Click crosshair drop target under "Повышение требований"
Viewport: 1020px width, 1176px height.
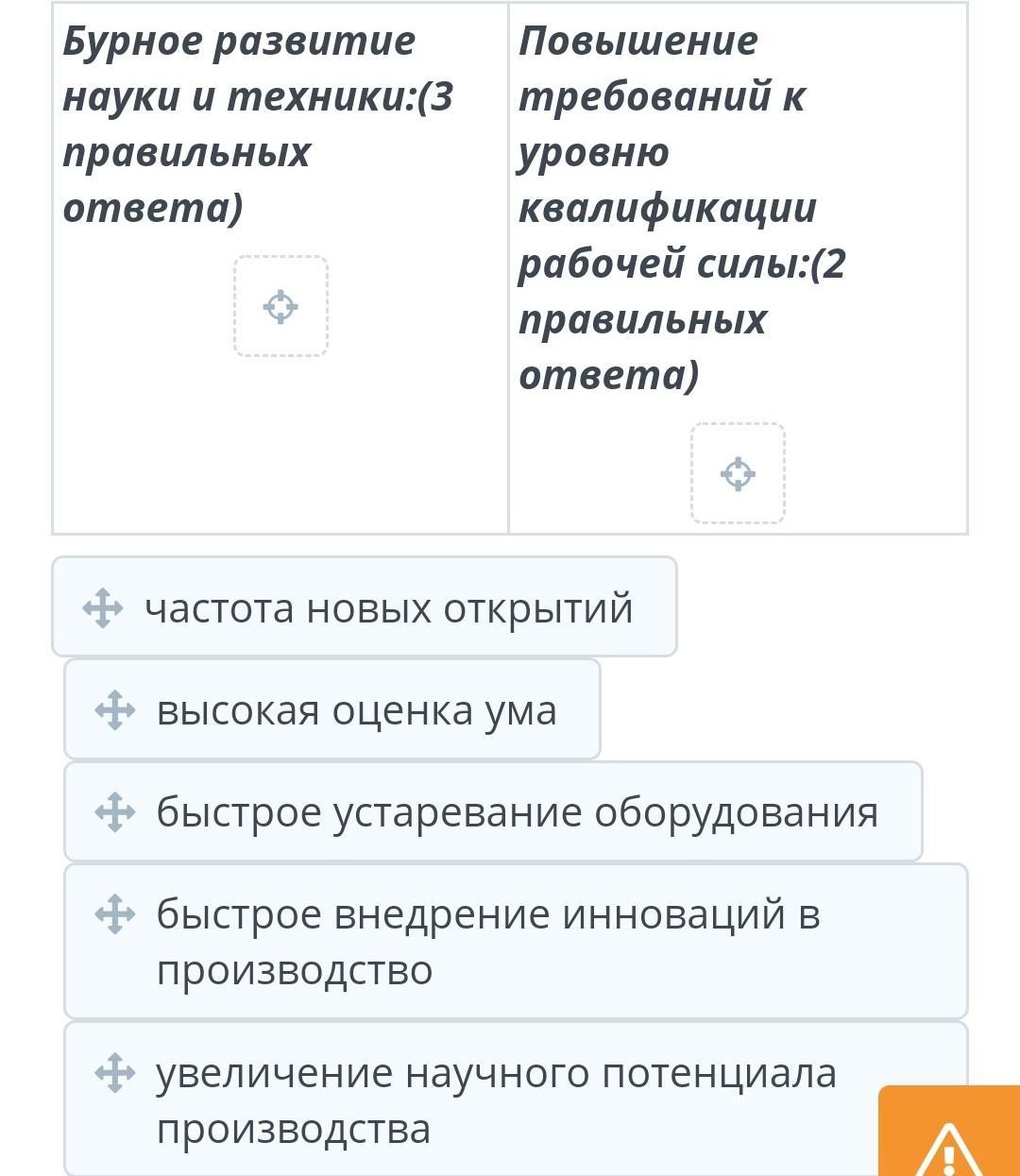[x=738, y=473]
